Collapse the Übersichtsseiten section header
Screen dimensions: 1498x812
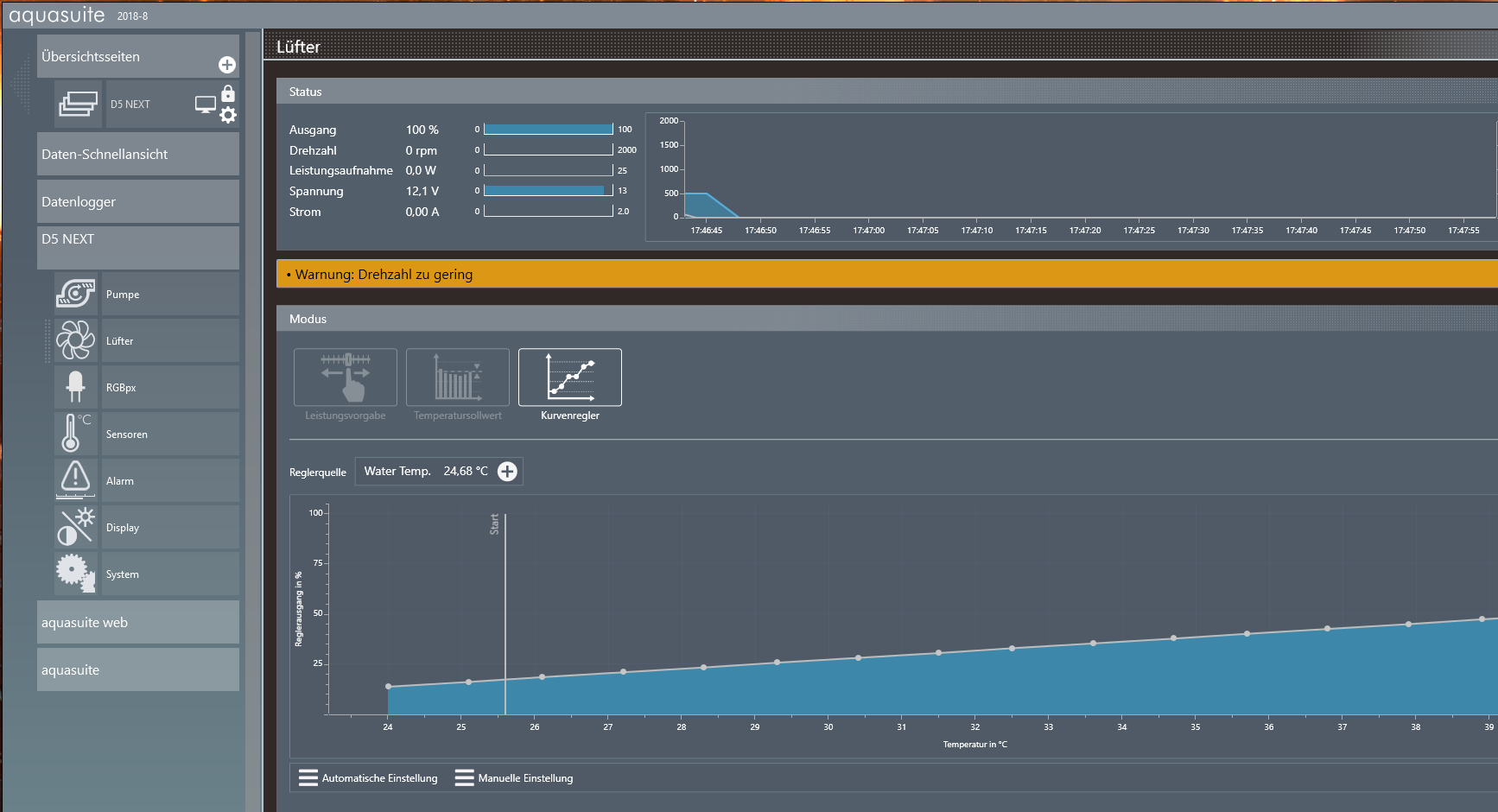point(138,56)
